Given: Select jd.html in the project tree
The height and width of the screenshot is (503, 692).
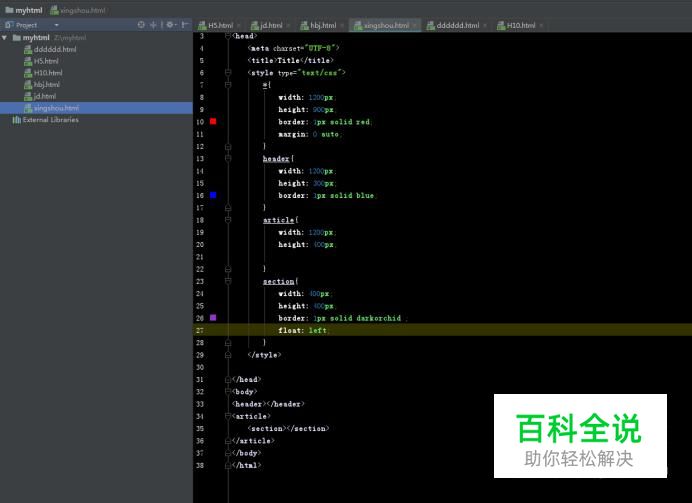Looking at the screenshot, I should [x=40, y=96].
